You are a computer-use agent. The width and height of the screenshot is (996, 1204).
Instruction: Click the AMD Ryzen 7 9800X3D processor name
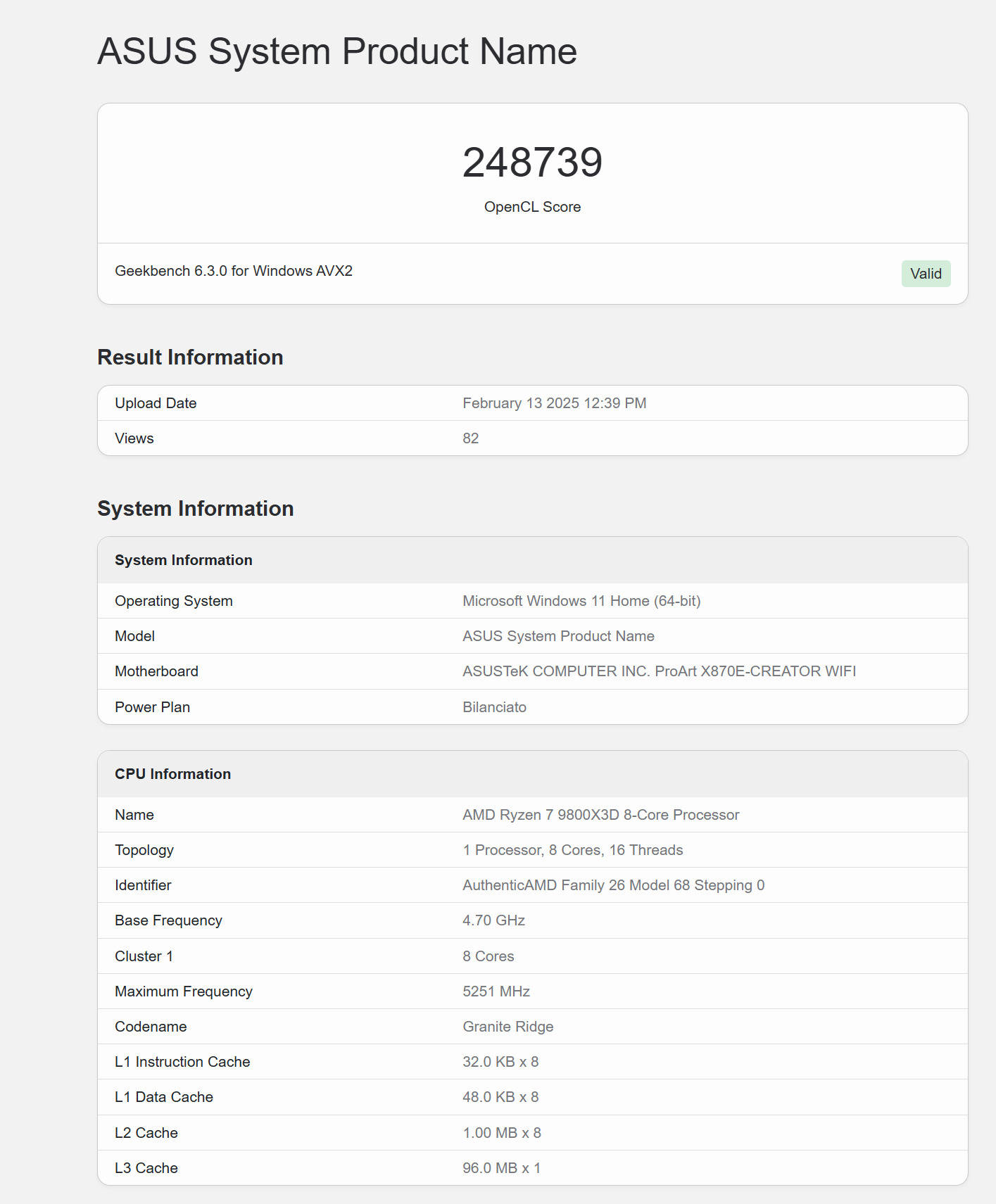600,815
